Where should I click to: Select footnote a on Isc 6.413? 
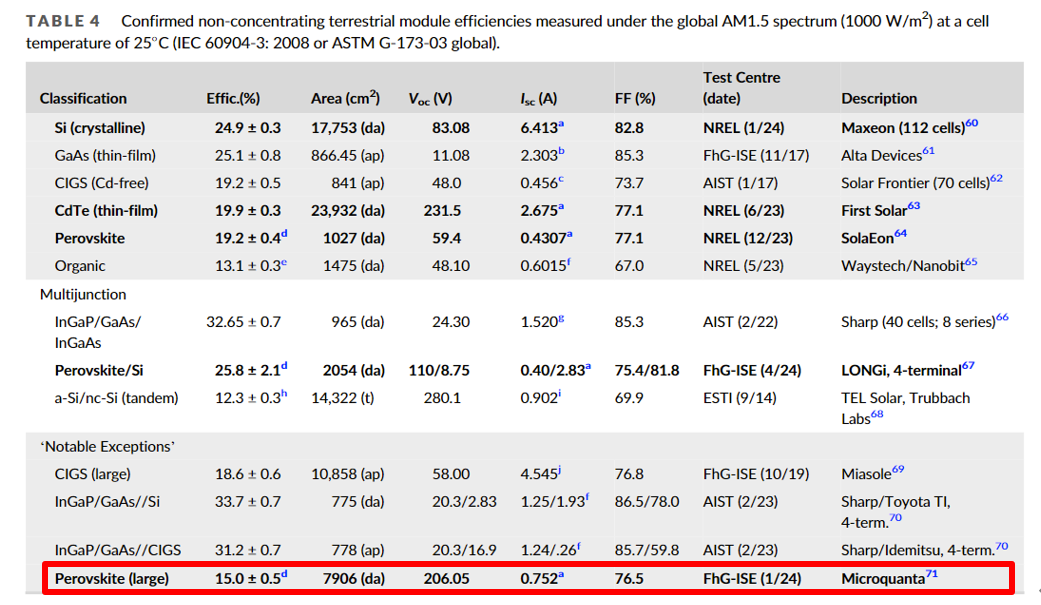point(561,124)
